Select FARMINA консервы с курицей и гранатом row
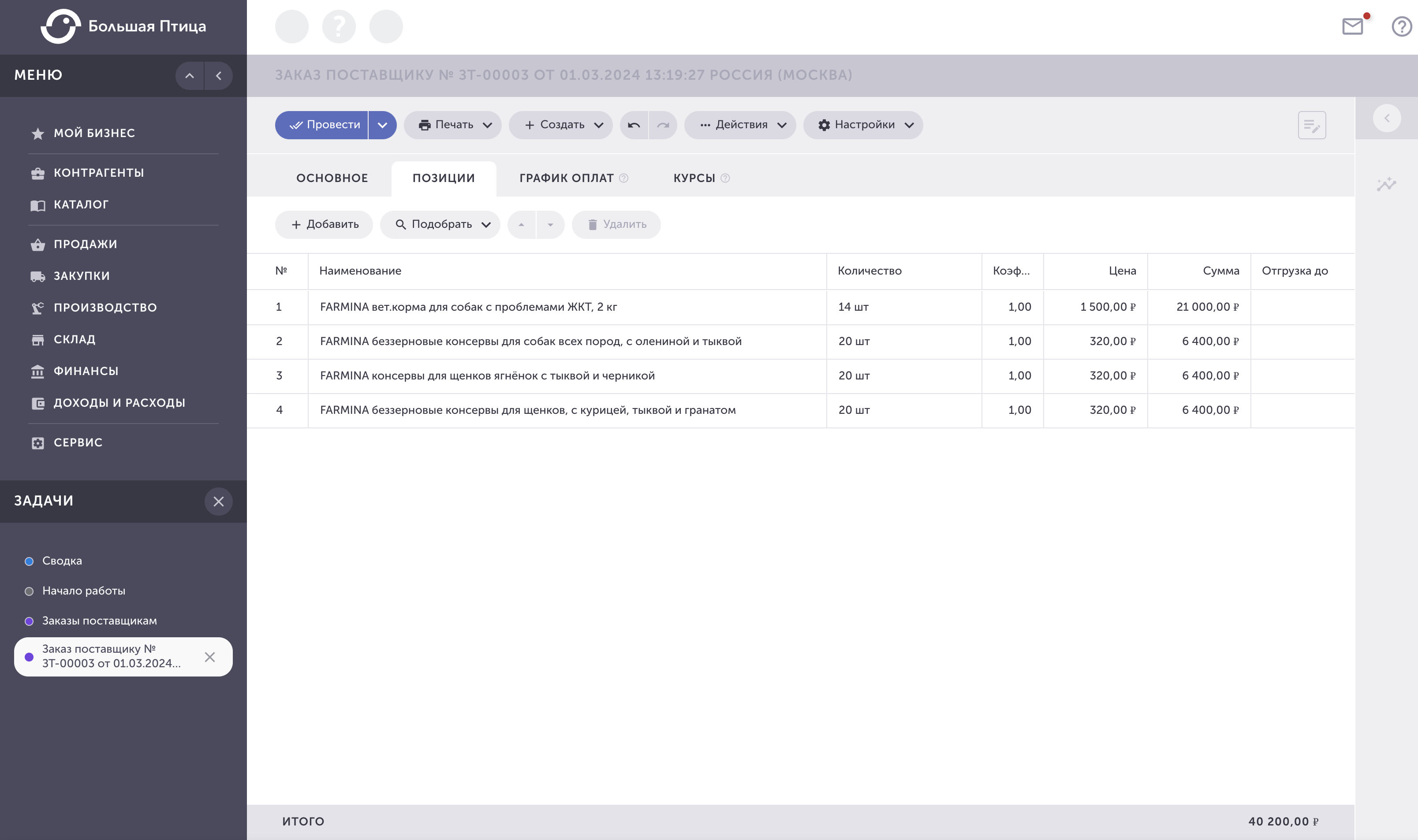Viewport: 1418px width, 840px height. [x=801, y=410]
